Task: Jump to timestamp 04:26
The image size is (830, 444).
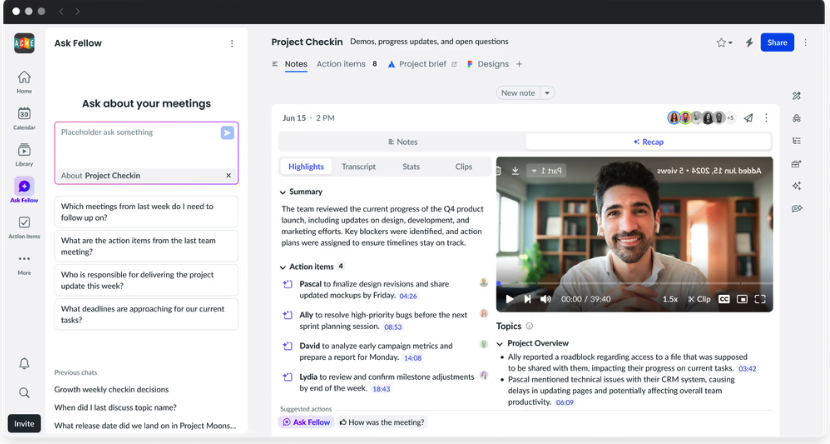Action: 408,296
